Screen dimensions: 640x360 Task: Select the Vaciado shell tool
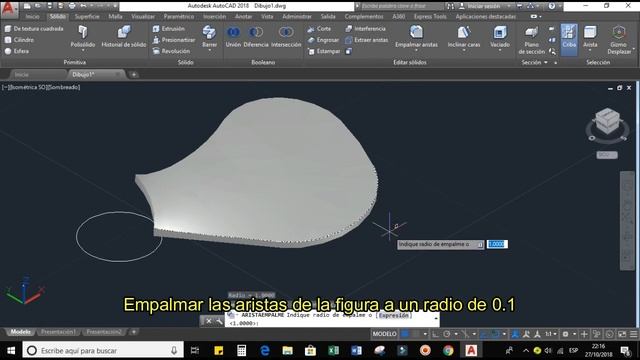(500, 36)
